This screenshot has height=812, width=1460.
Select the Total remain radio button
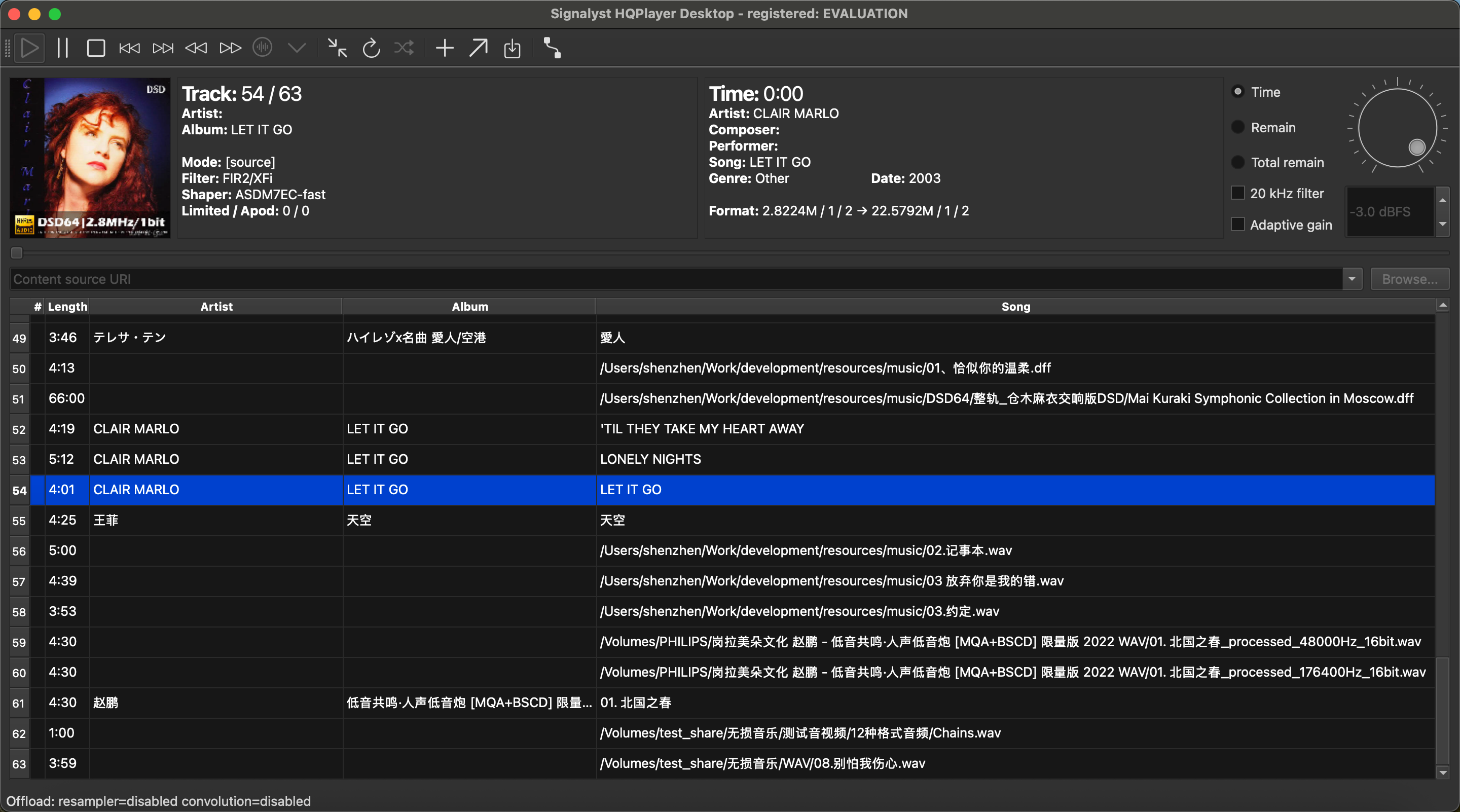point(1238,163)
